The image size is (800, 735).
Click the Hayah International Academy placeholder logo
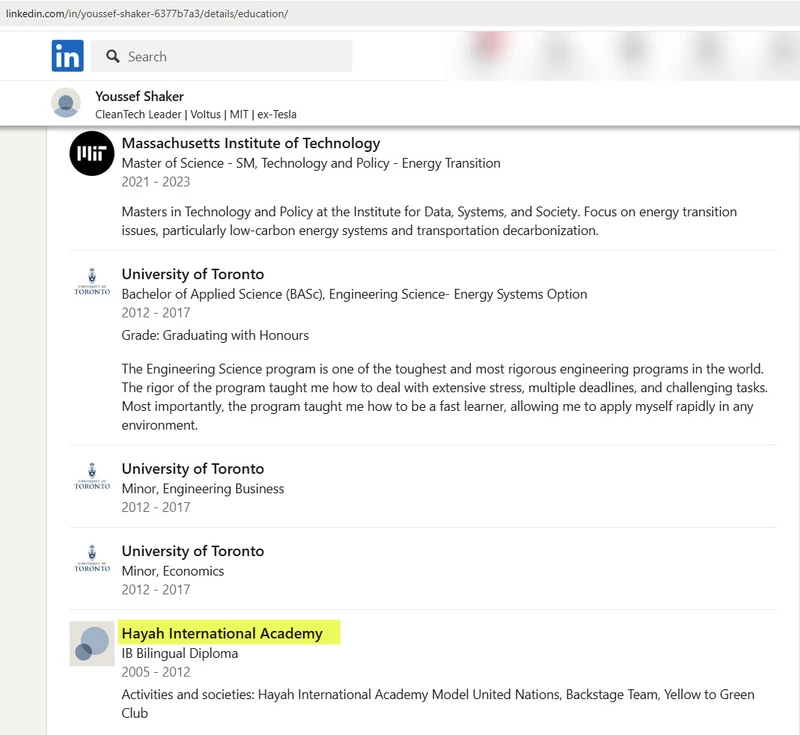92,644
